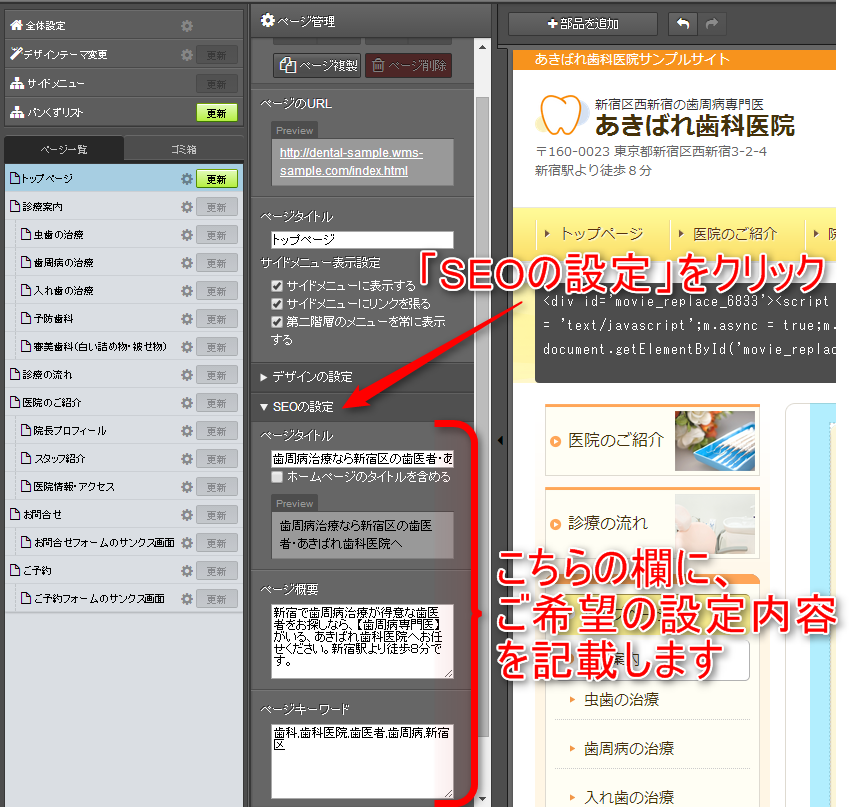Open gear settings for トップページ
865x807 pixels.
(x=186, y=179)
